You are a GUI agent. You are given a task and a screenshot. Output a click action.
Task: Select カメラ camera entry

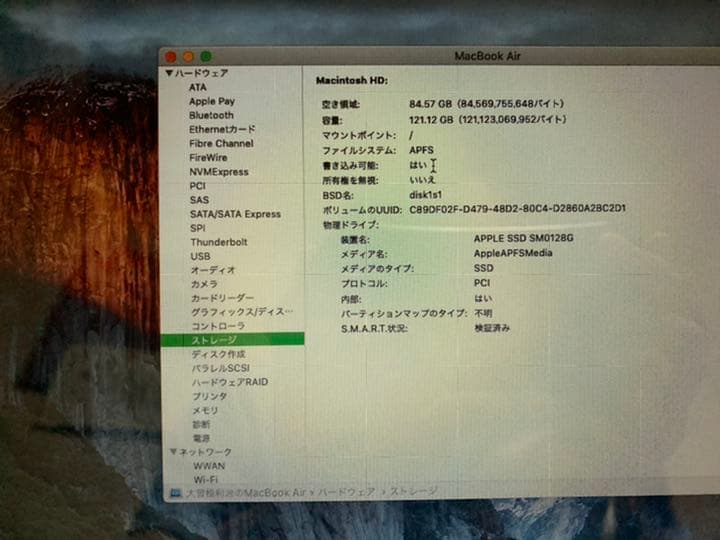[204, 284]
